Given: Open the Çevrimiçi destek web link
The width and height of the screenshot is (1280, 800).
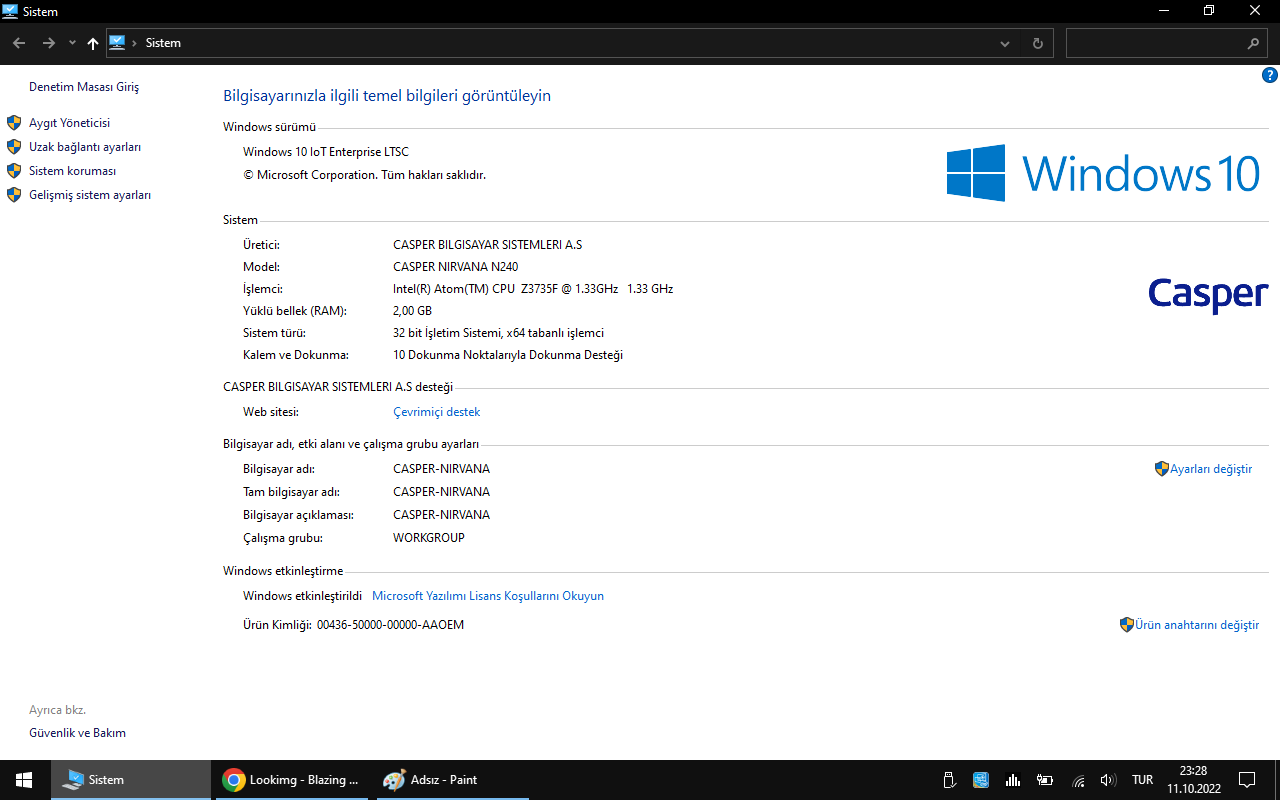Looking at the screenshot, I should [436, 412].
